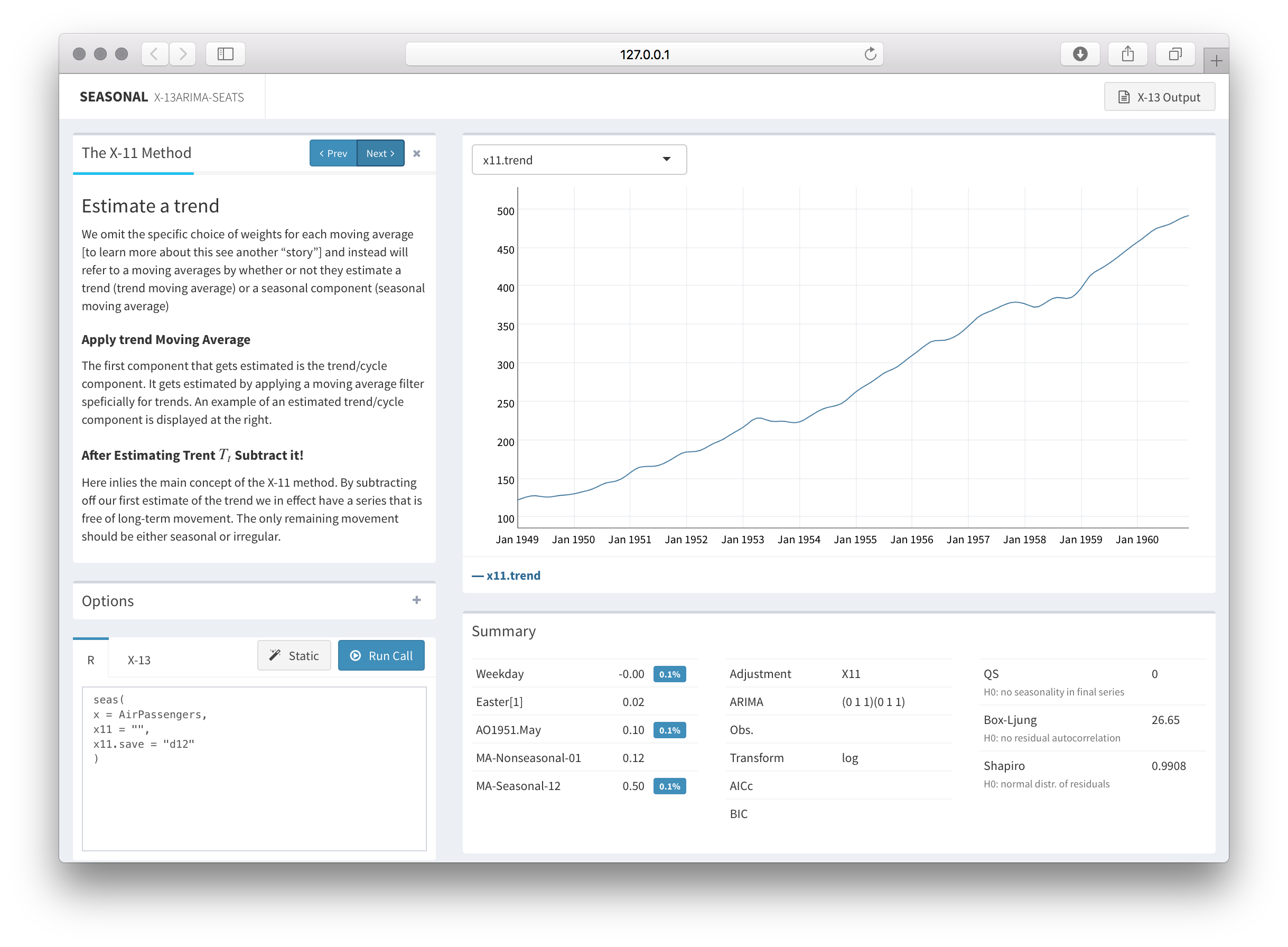
Task: Close the X-11 Method story panel
Action: [416, 154]
